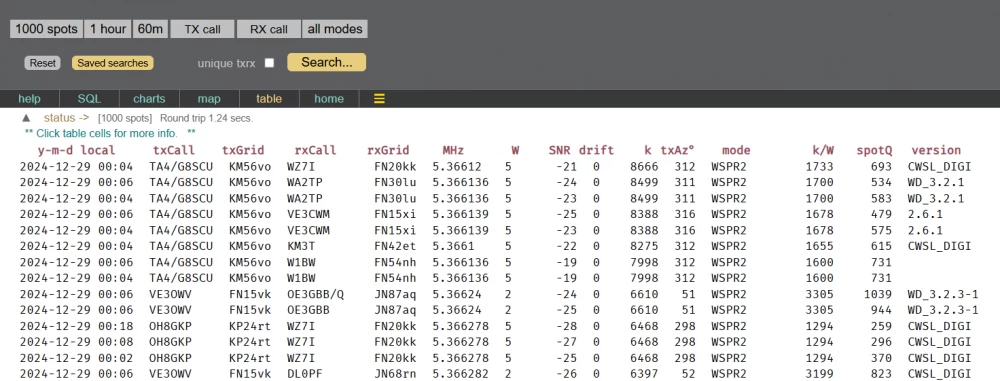Sort by drift column header

596,151
